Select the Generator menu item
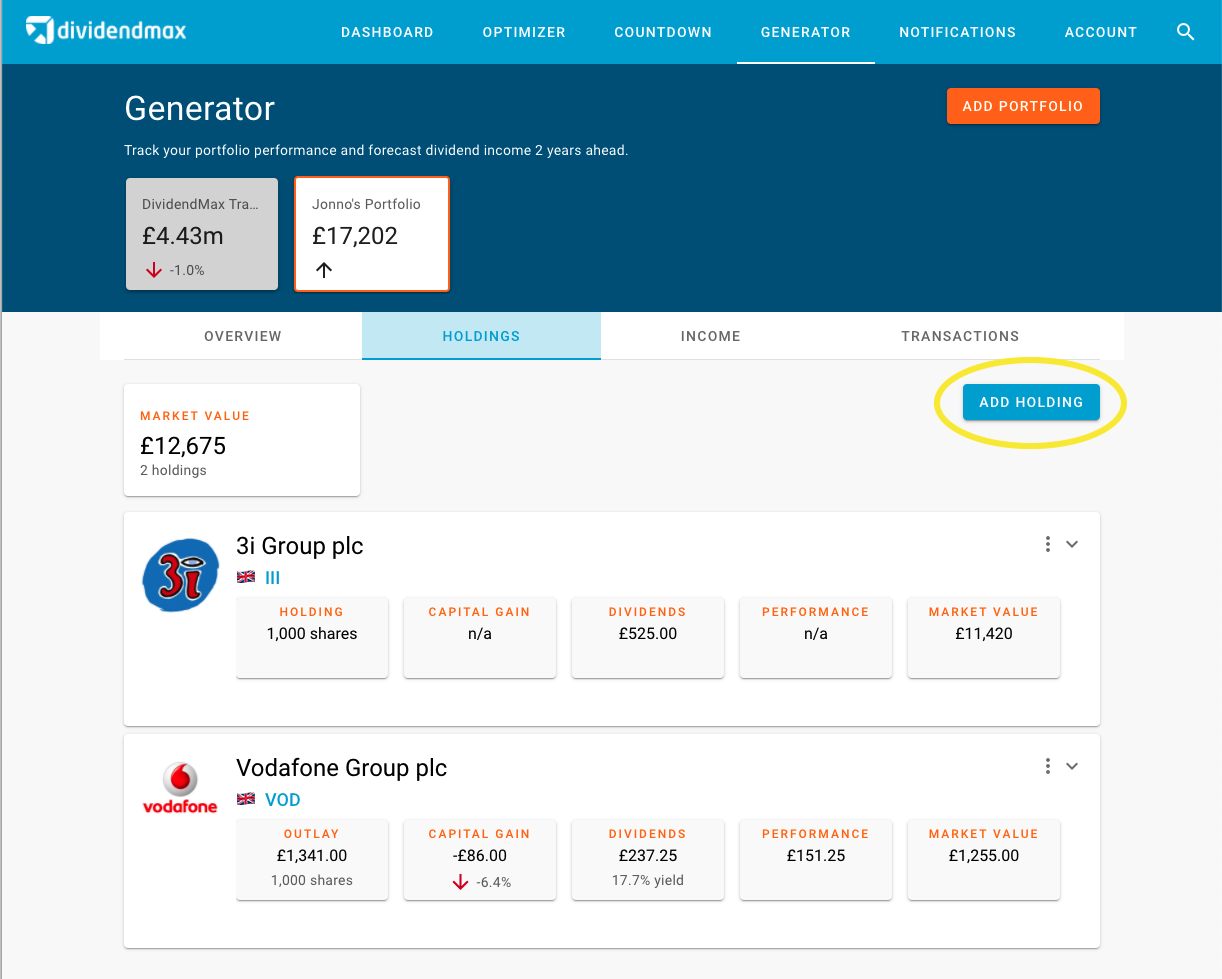The width and height of the screenshot is (1222, 979). click(806, 32)
